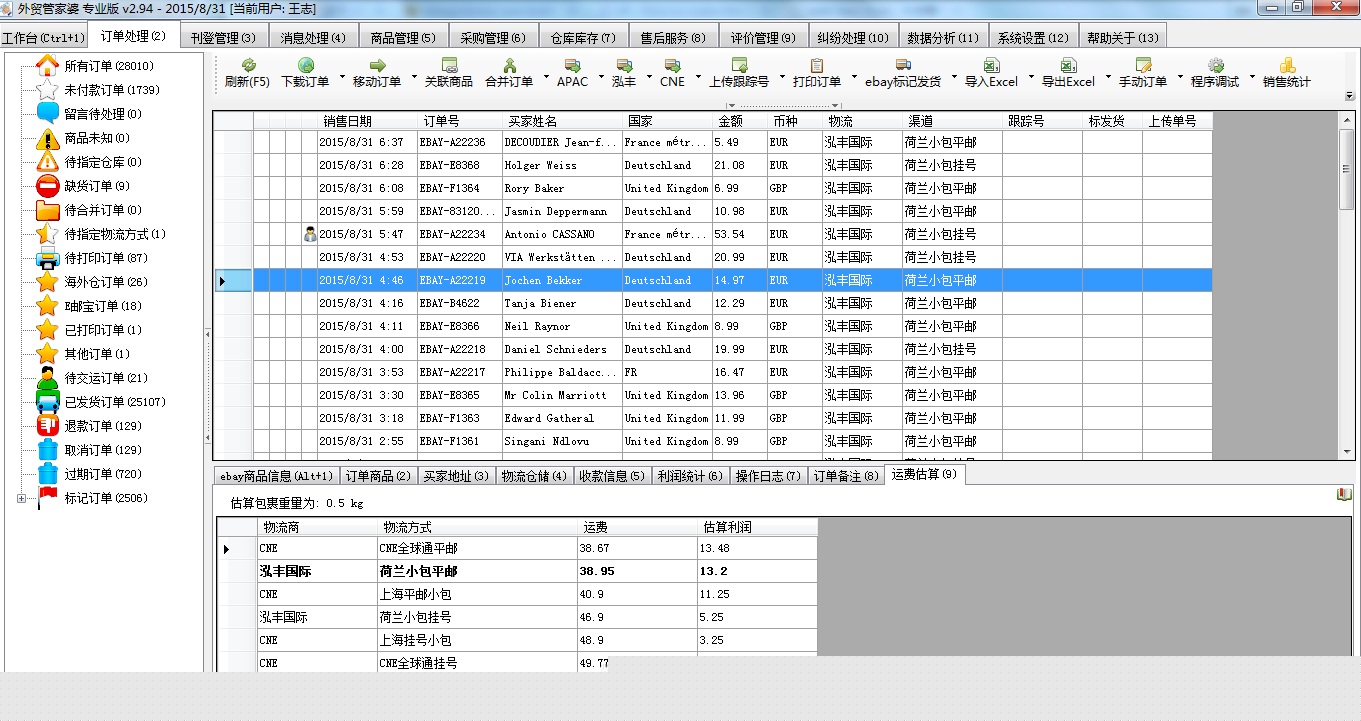Switch to the 系统设置 (12) tab

tap(1033, 38)
